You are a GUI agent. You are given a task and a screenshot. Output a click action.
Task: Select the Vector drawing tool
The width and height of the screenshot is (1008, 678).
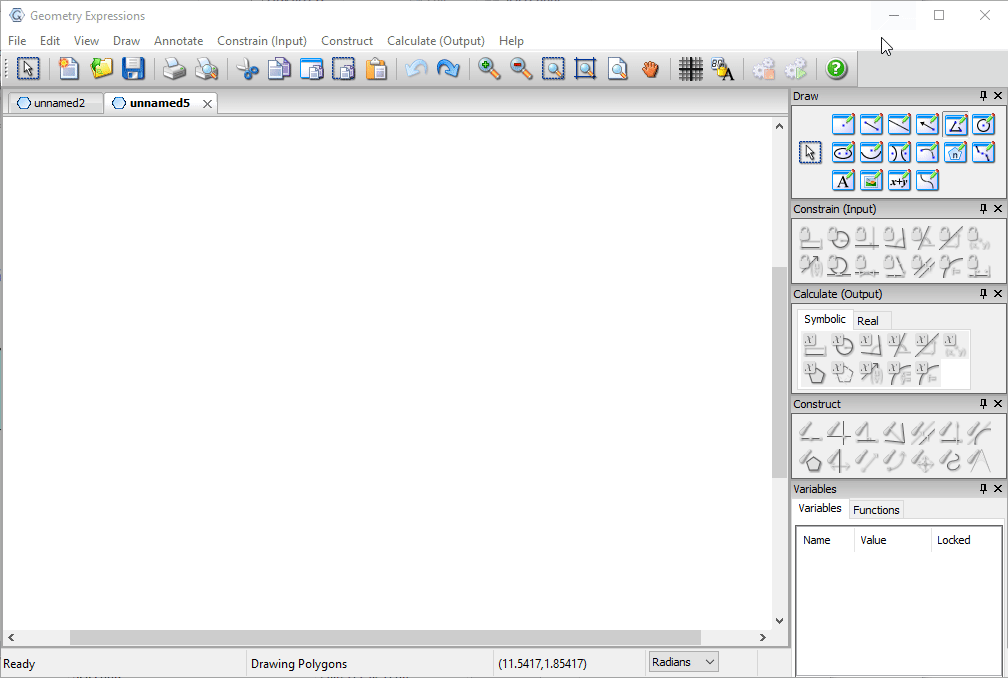tap(927, 125)
